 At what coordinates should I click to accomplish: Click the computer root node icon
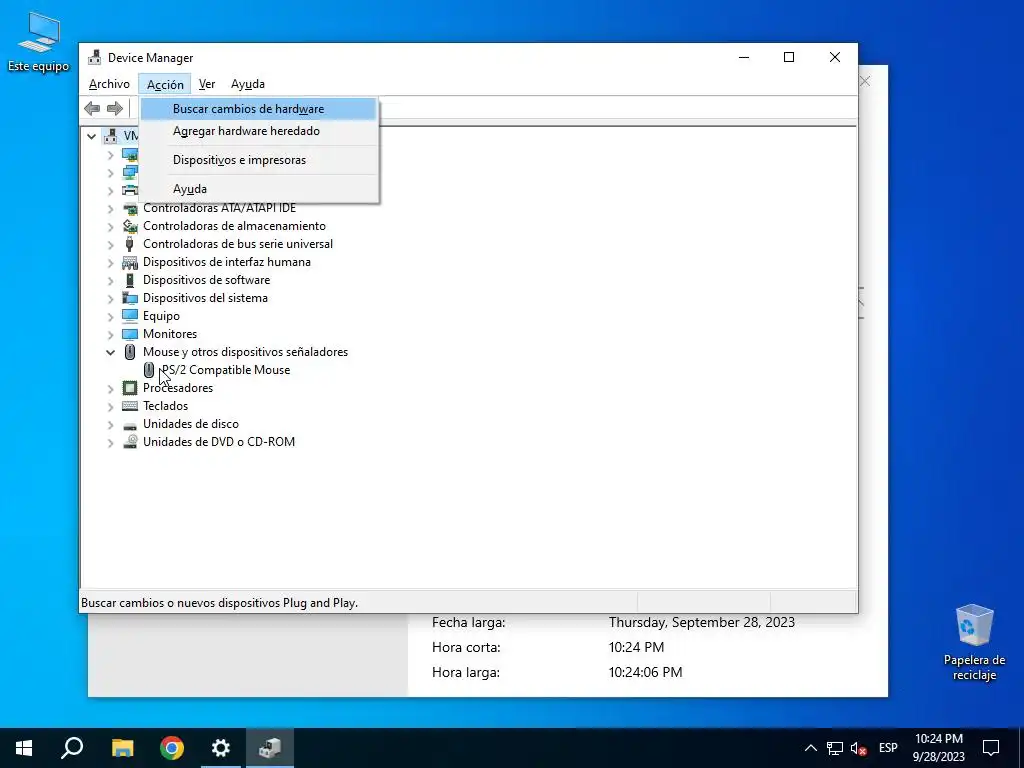point(112,136)
